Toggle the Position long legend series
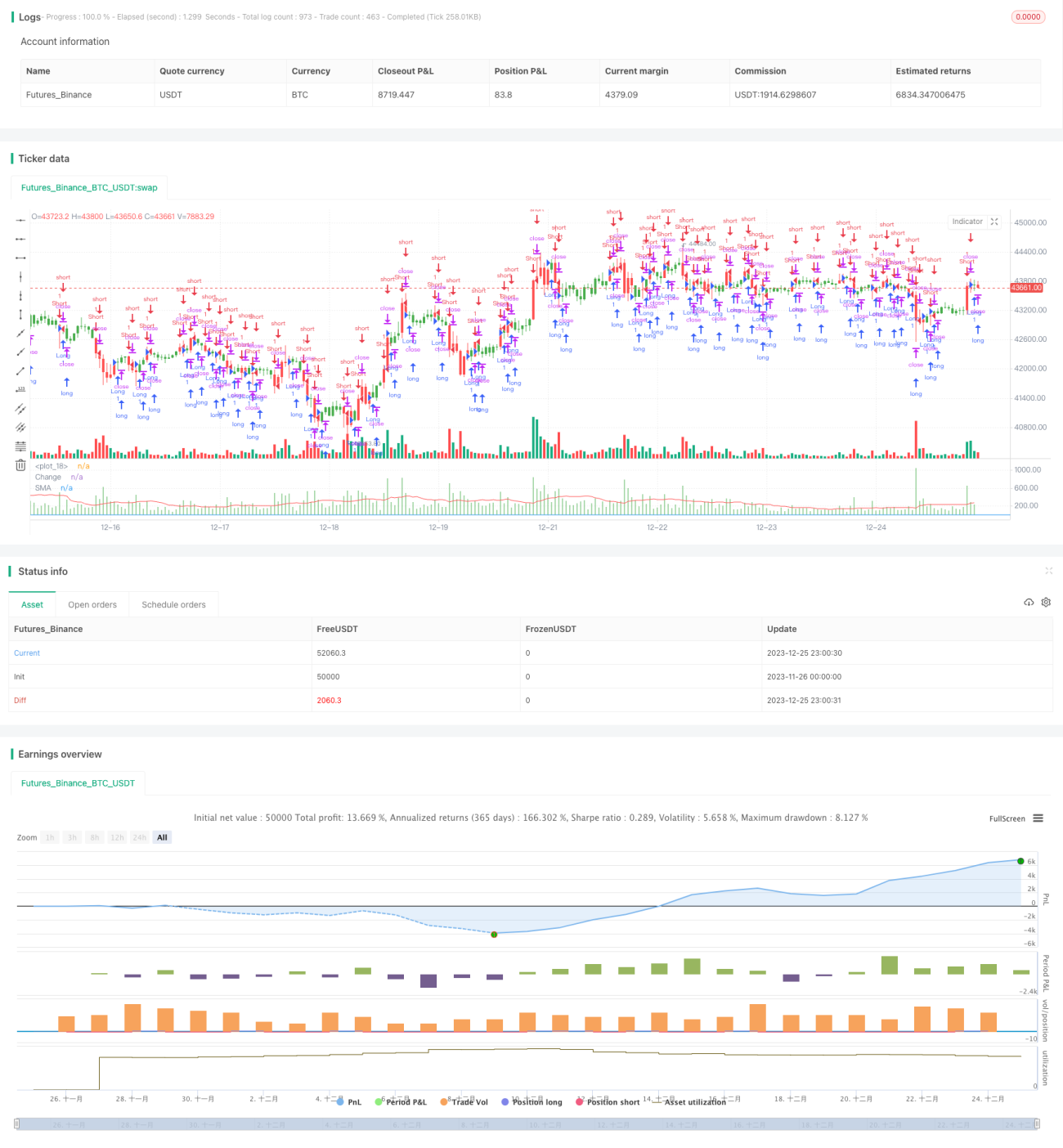 (531, 1102)
